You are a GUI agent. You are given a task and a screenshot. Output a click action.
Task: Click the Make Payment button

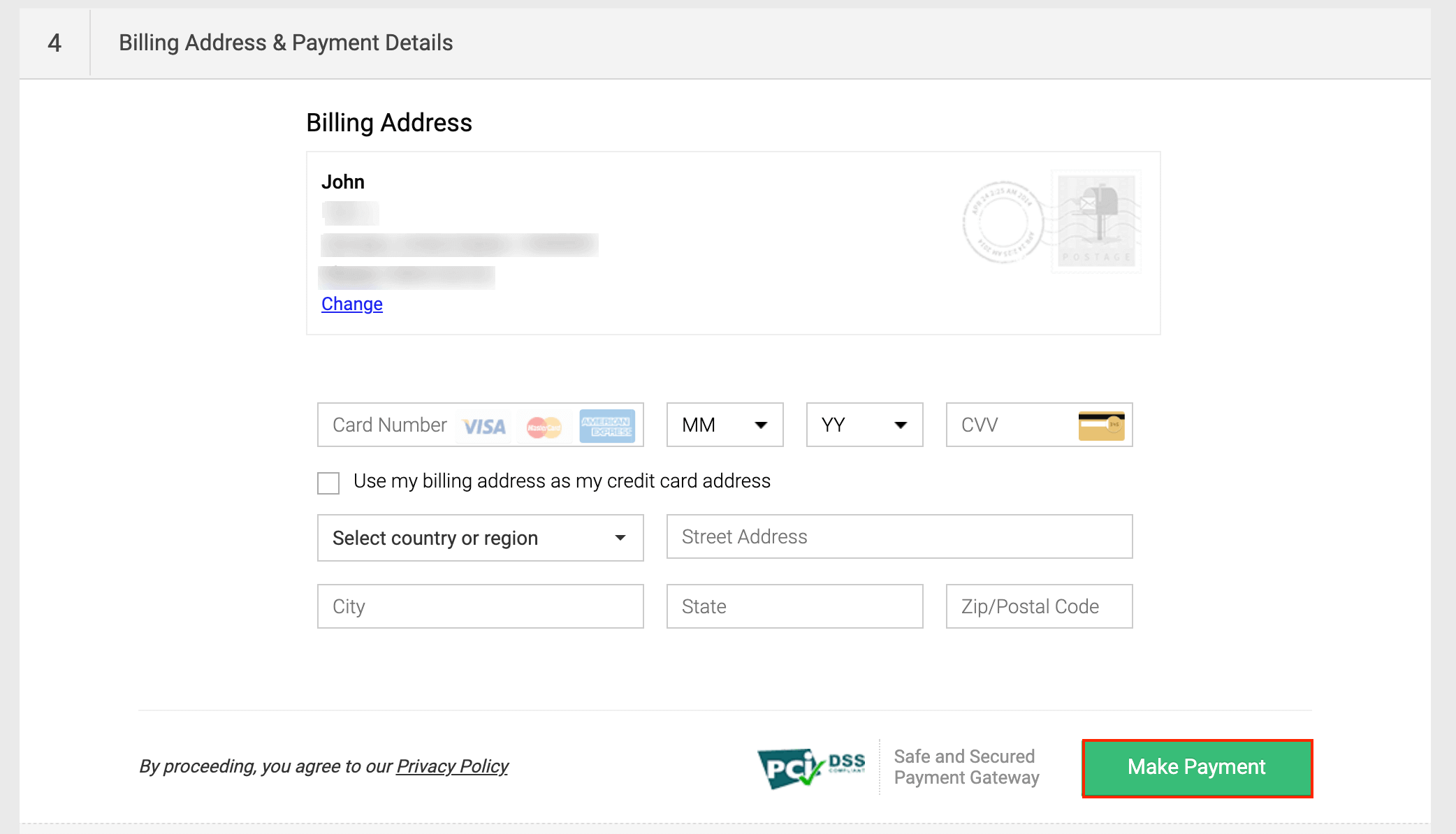click(x=1197, y=768)
